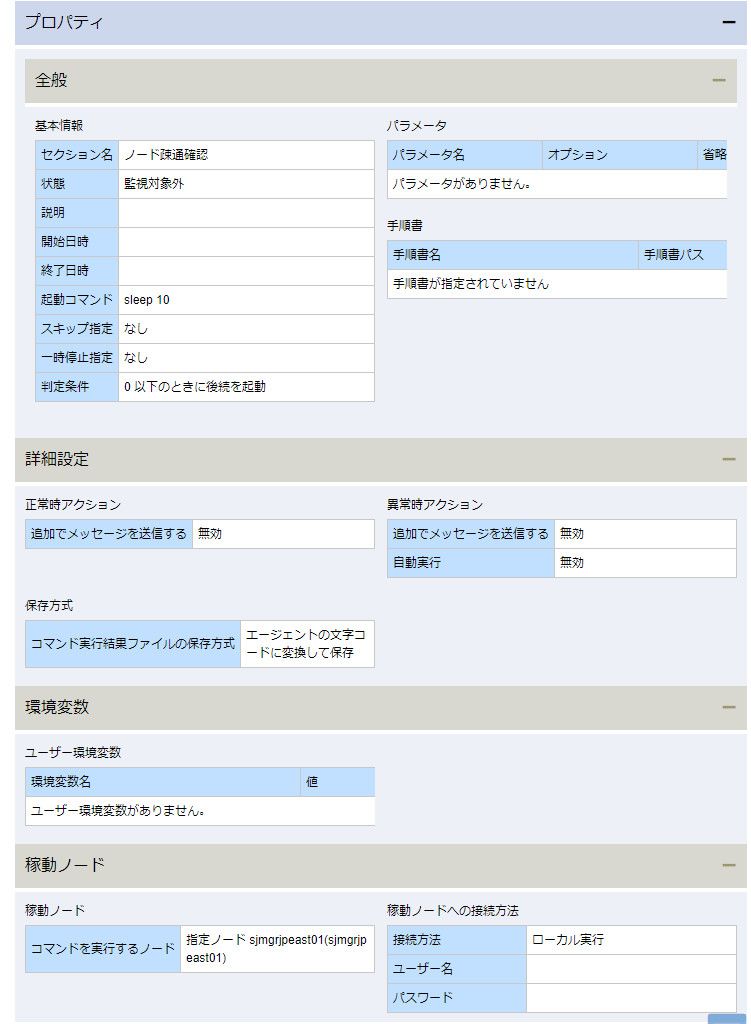Click the 手順書名 column header
The image size is (751, 1024).
[512, 255]
